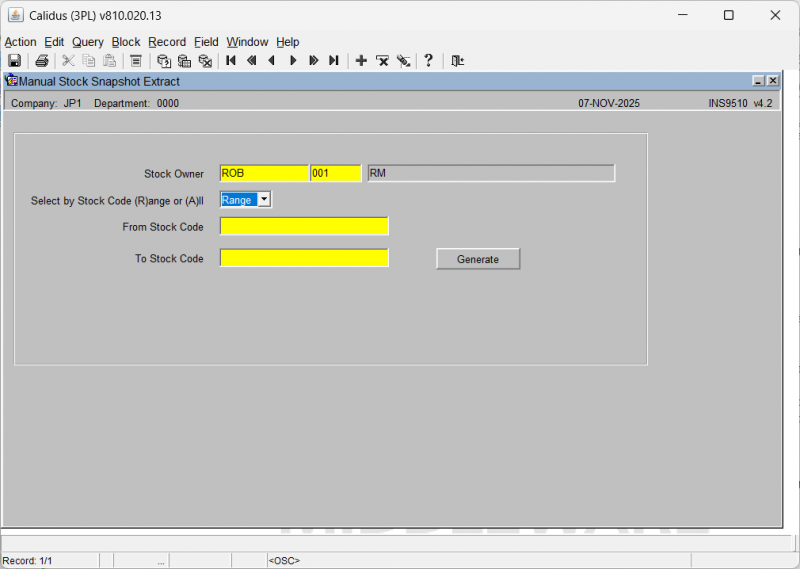The height and width of the screenshot is (569, 800).
Task: Open the Block menu
Action: [x=126, y=42]
